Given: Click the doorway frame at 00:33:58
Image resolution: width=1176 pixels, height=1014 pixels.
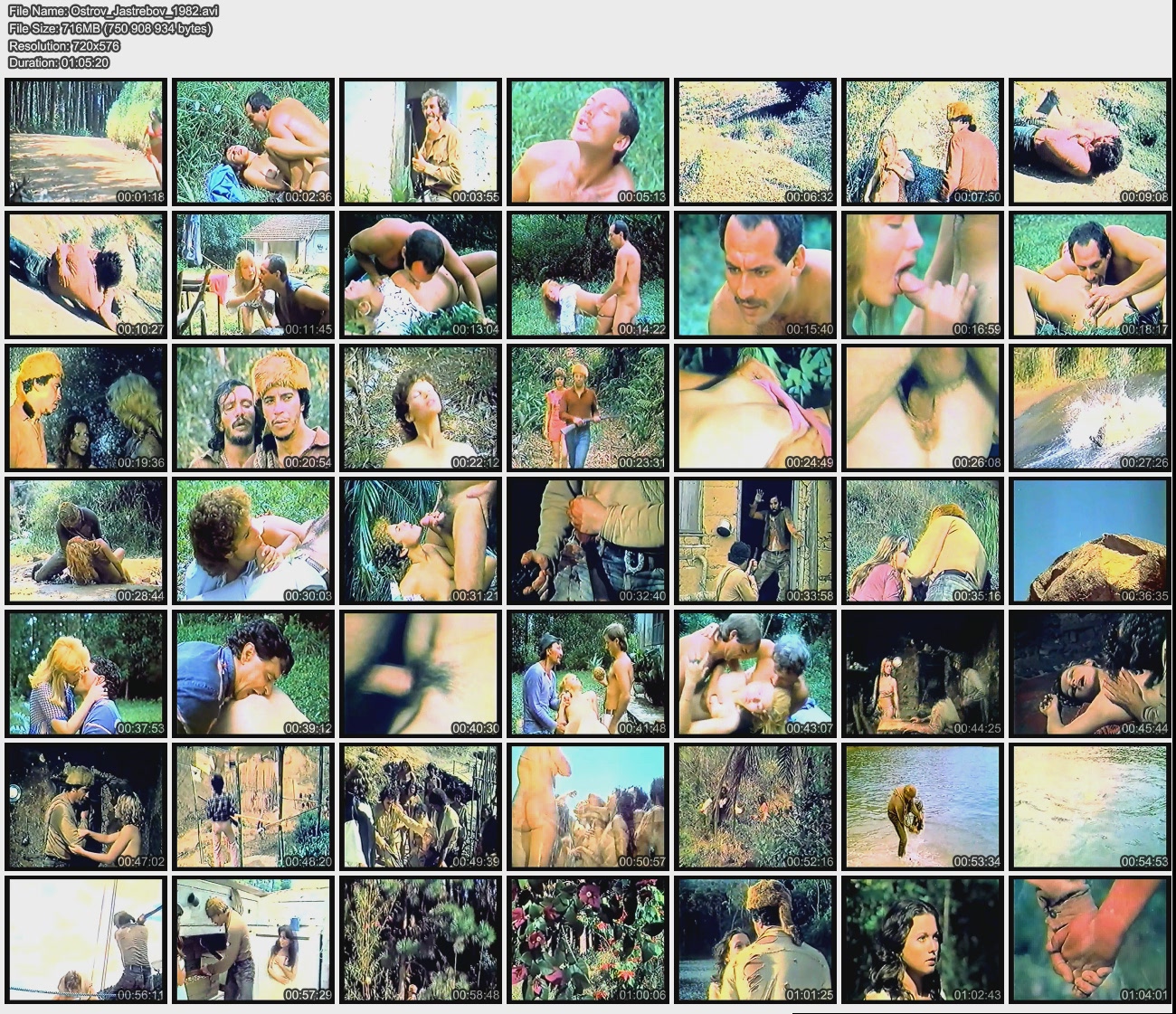Looking at the screenshot, I should (x=755, y=540).
